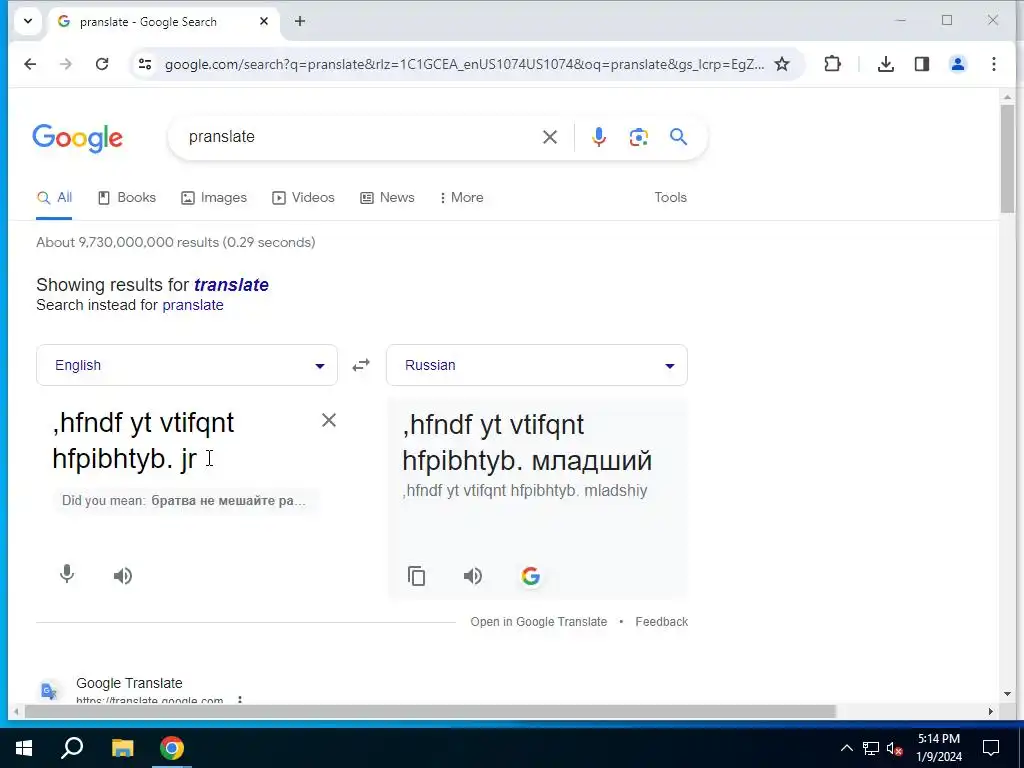Image resolution: width=1024 pixels, height=768 pixels.
Task: Open in Google Translate
Action: point(539,622)
